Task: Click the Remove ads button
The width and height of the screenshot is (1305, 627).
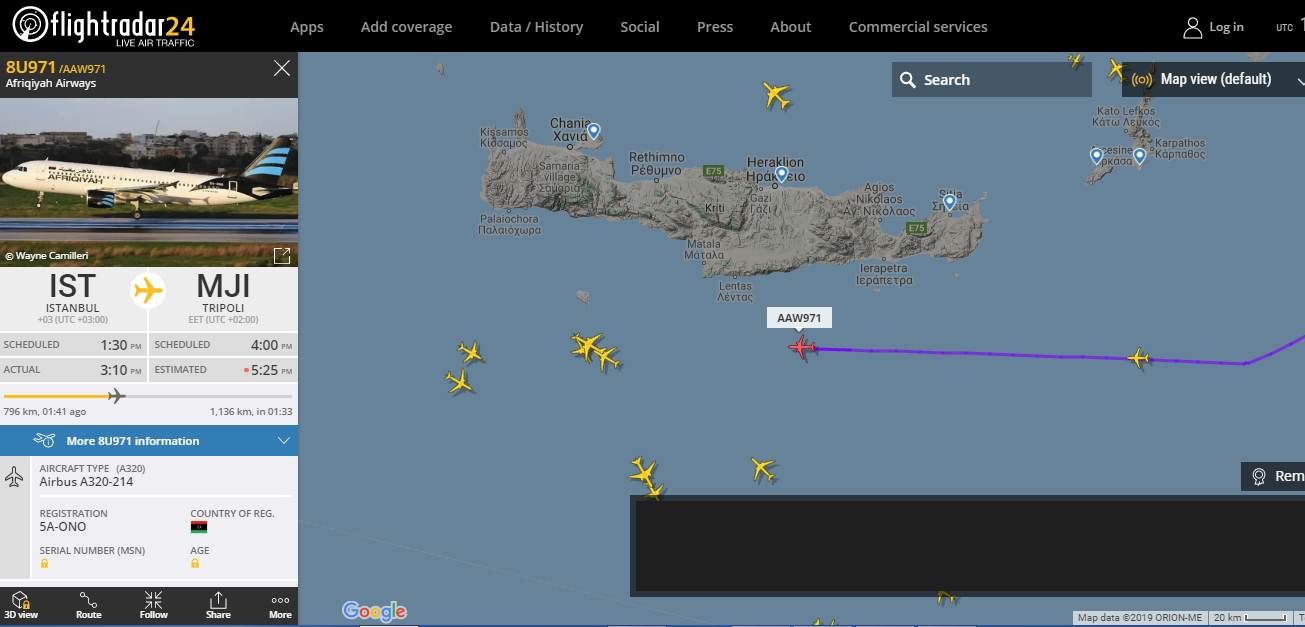Action: (1273, 476)
